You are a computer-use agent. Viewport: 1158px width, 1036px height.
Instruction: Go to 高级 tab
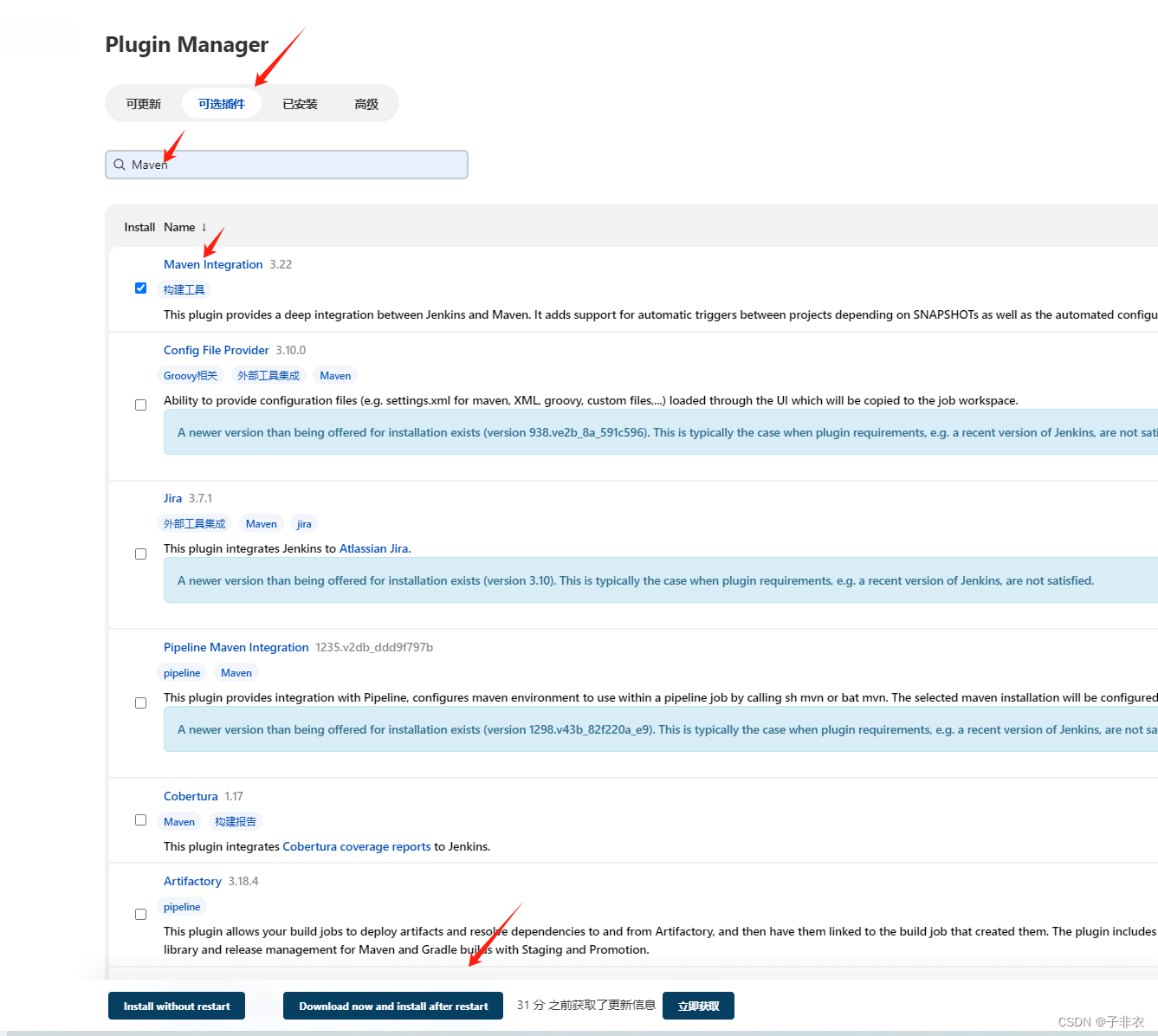click(366, 104)
